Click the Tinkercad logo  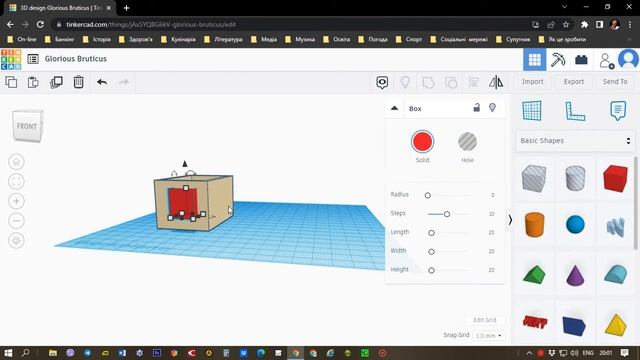click(11, 59)
